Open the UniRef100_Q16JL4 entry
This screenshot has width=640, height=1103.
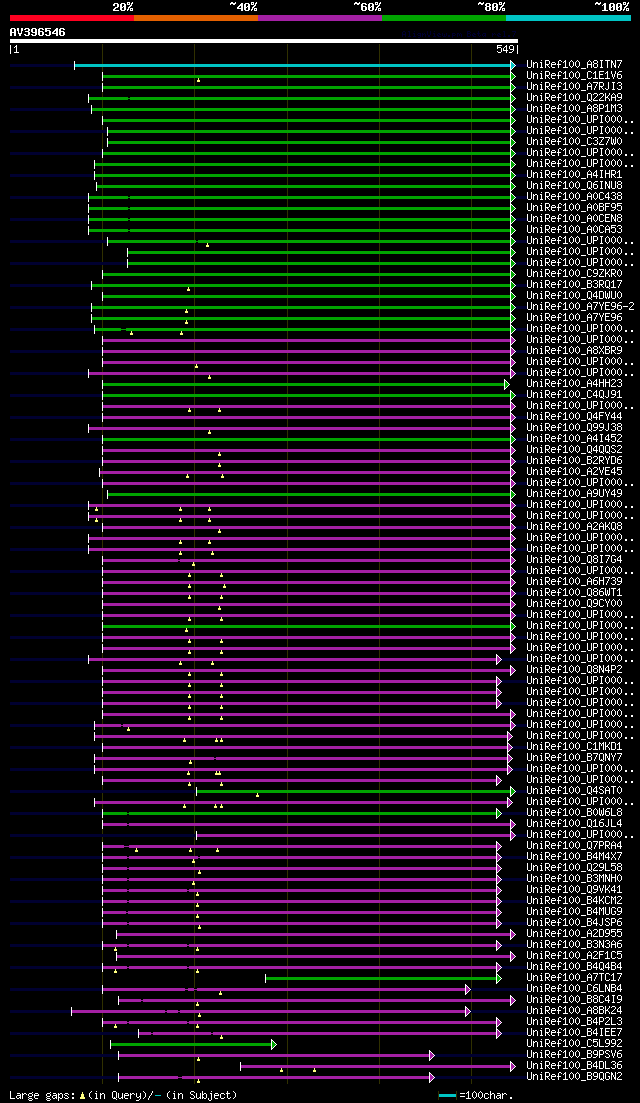(574, 823)
